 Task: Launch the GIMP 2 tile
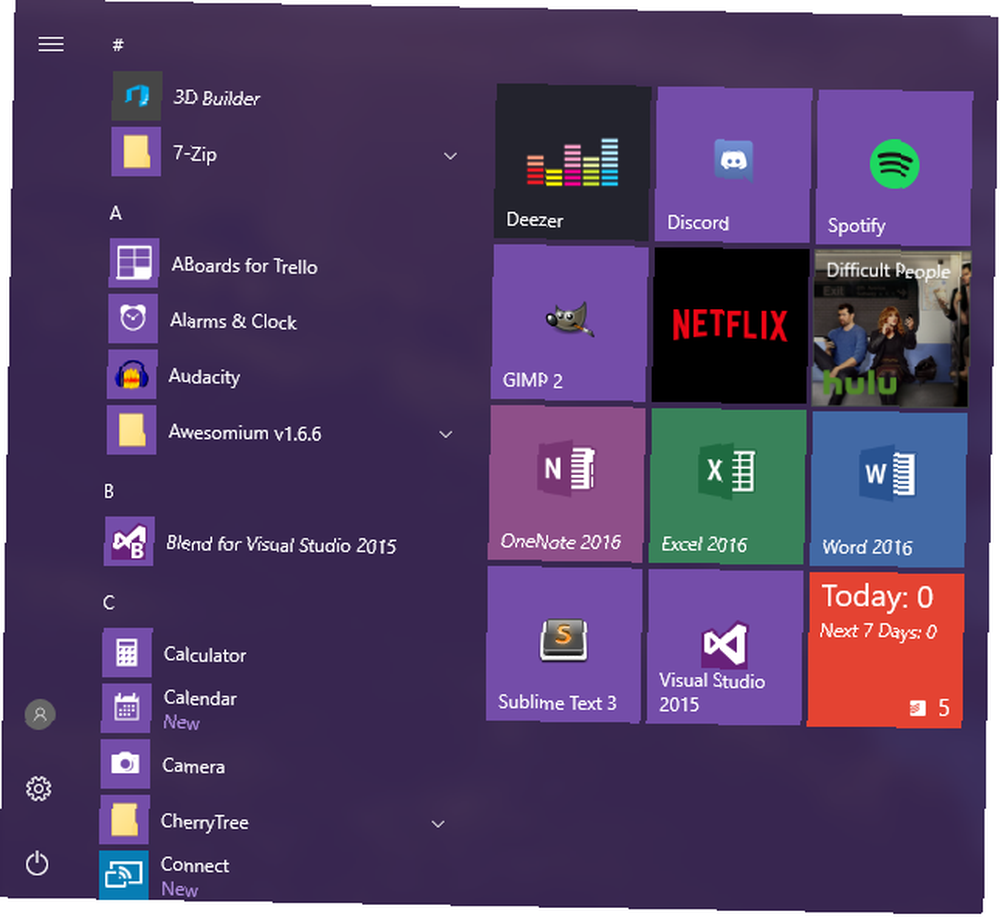[569, 323]
